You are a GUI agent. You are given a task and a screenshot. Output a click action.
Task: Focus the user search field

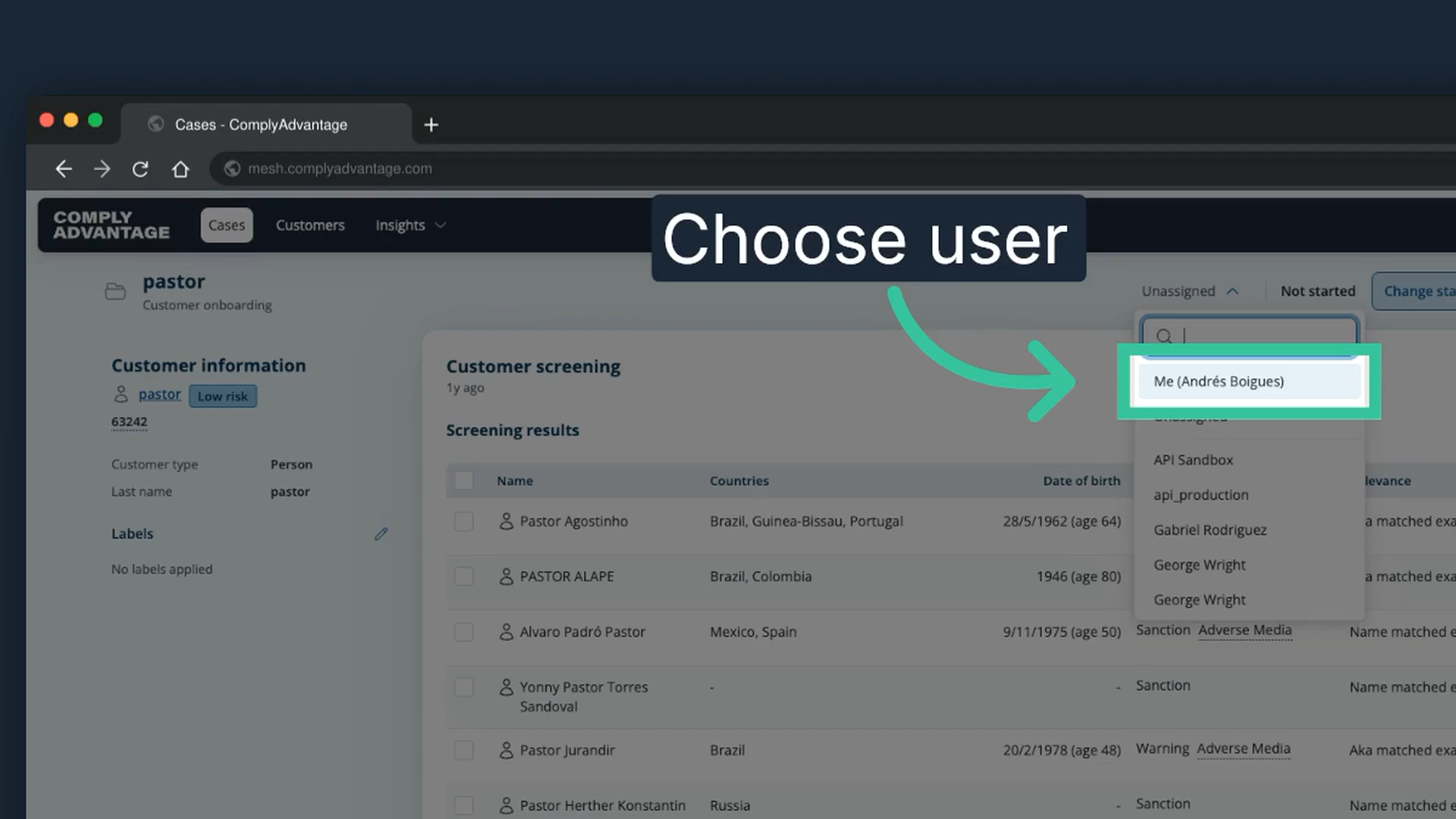(x=1249, y=336)
